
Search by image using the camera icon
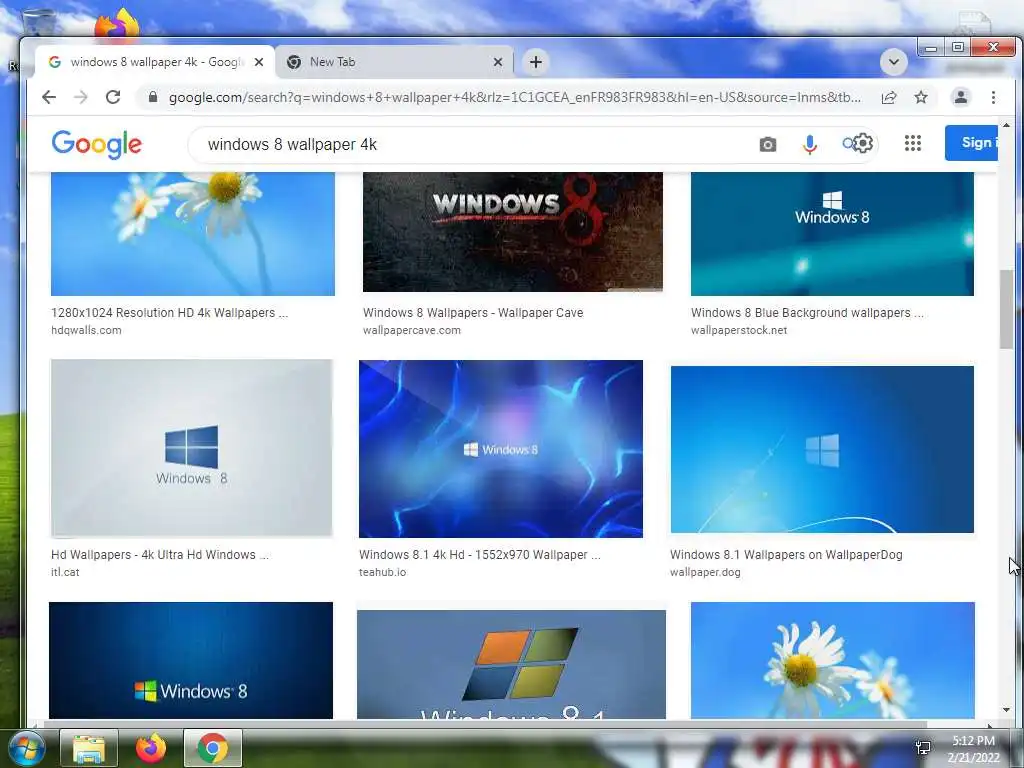point(768,144)
